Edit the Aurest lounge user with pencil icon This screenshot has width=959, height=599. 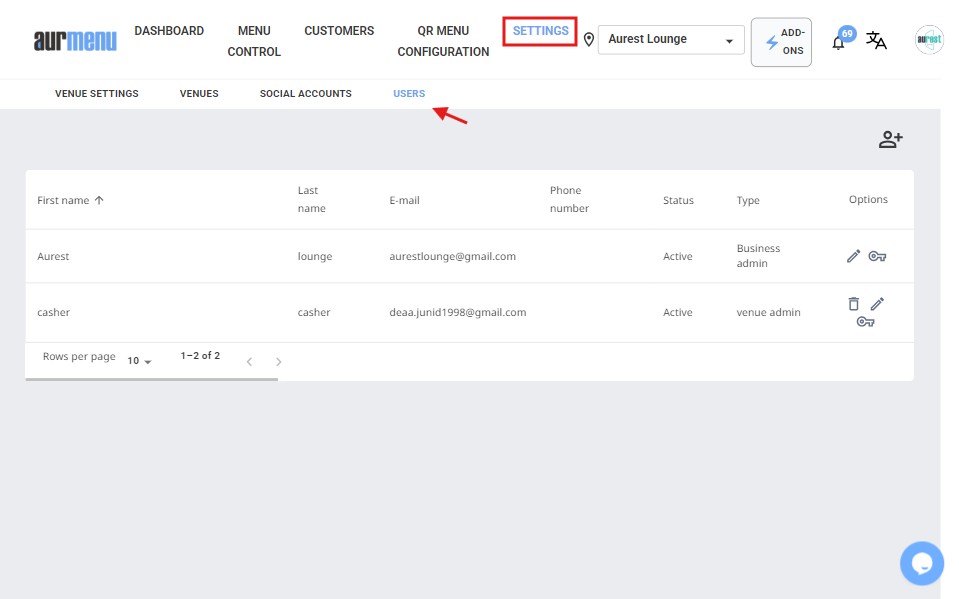853,256
